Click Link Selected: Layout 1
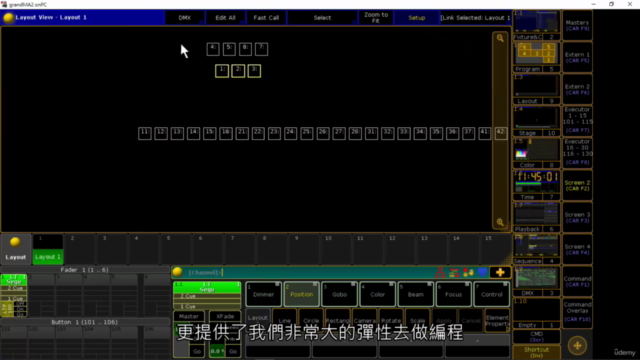The image size is (640, 360). pyautogui.click(x=475, y=18)
